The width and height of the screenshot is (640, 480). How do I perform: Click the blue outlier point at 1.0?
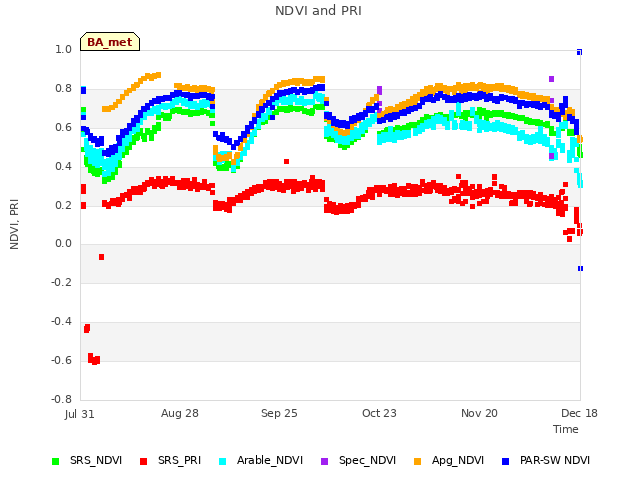tap(579, 52)
